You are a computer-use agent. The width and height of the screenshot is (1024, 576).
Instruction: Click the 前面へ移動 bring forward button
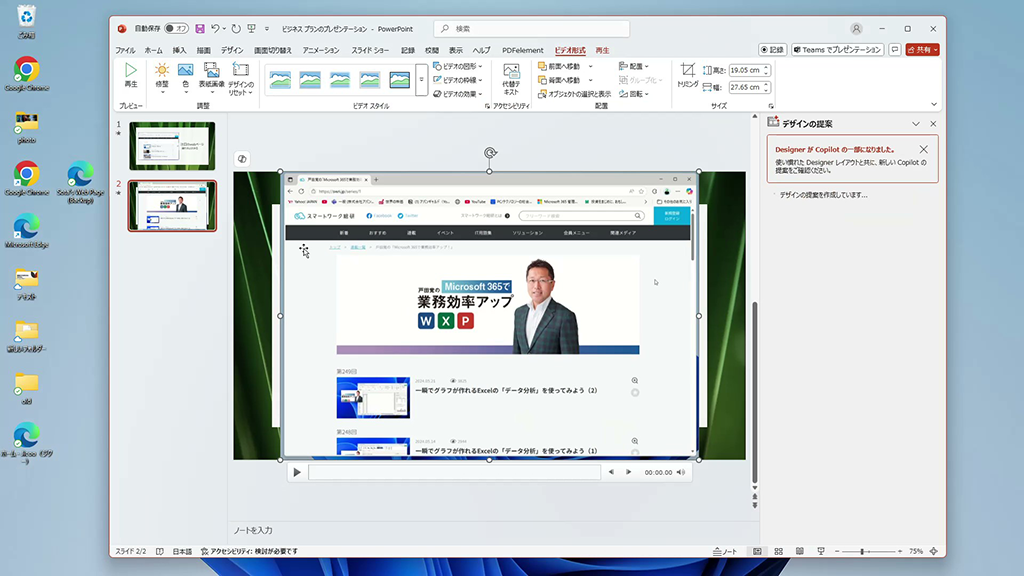tap(559, 66)
